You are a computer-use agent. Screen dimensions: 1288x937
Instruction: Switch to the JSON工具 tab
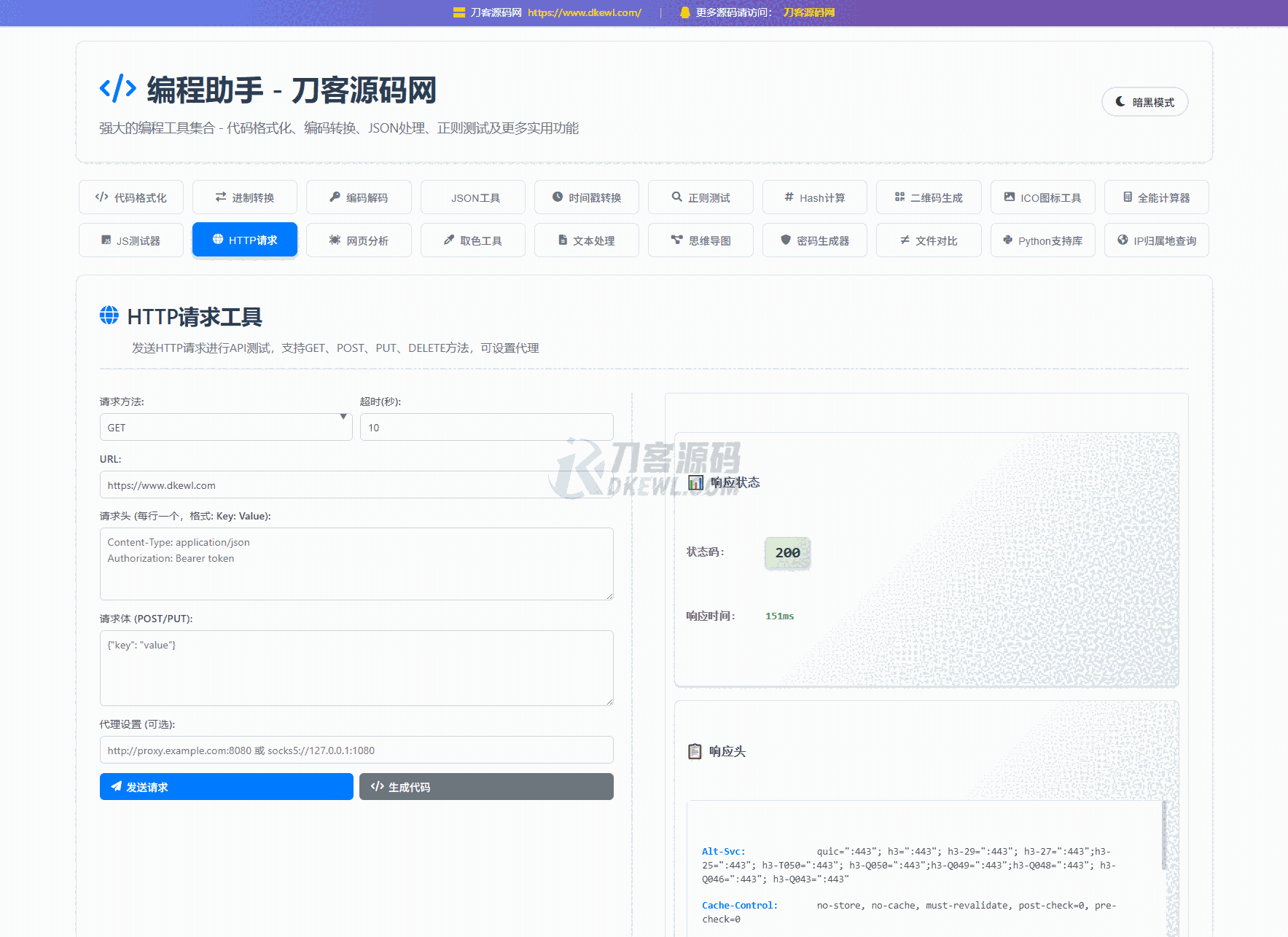point(473,197)
